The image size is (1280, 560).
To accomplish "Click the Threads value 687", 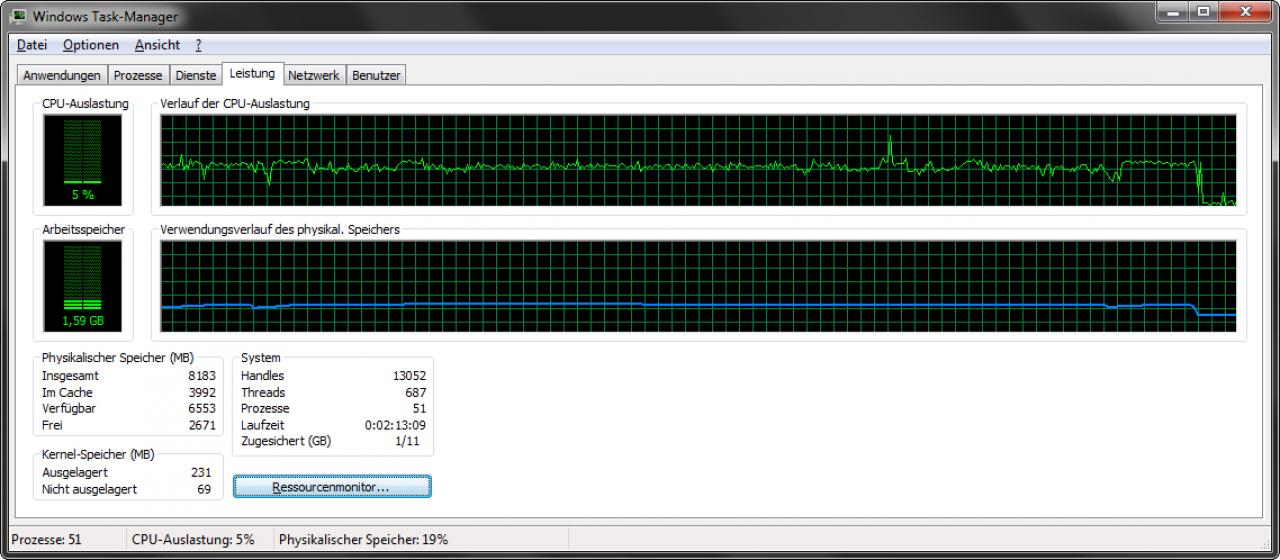I will [x=416, y=392].
